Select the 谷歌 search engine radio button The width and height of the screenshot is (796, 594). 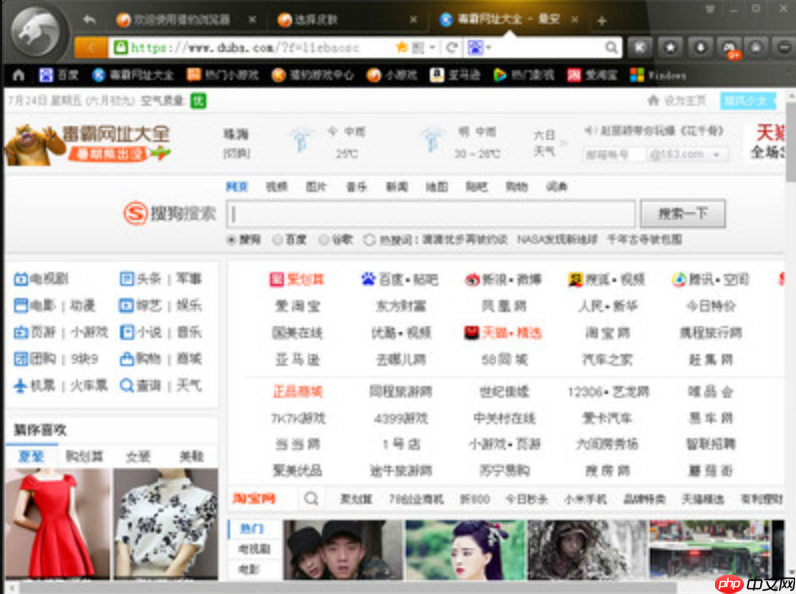click(x=323, y=240)
